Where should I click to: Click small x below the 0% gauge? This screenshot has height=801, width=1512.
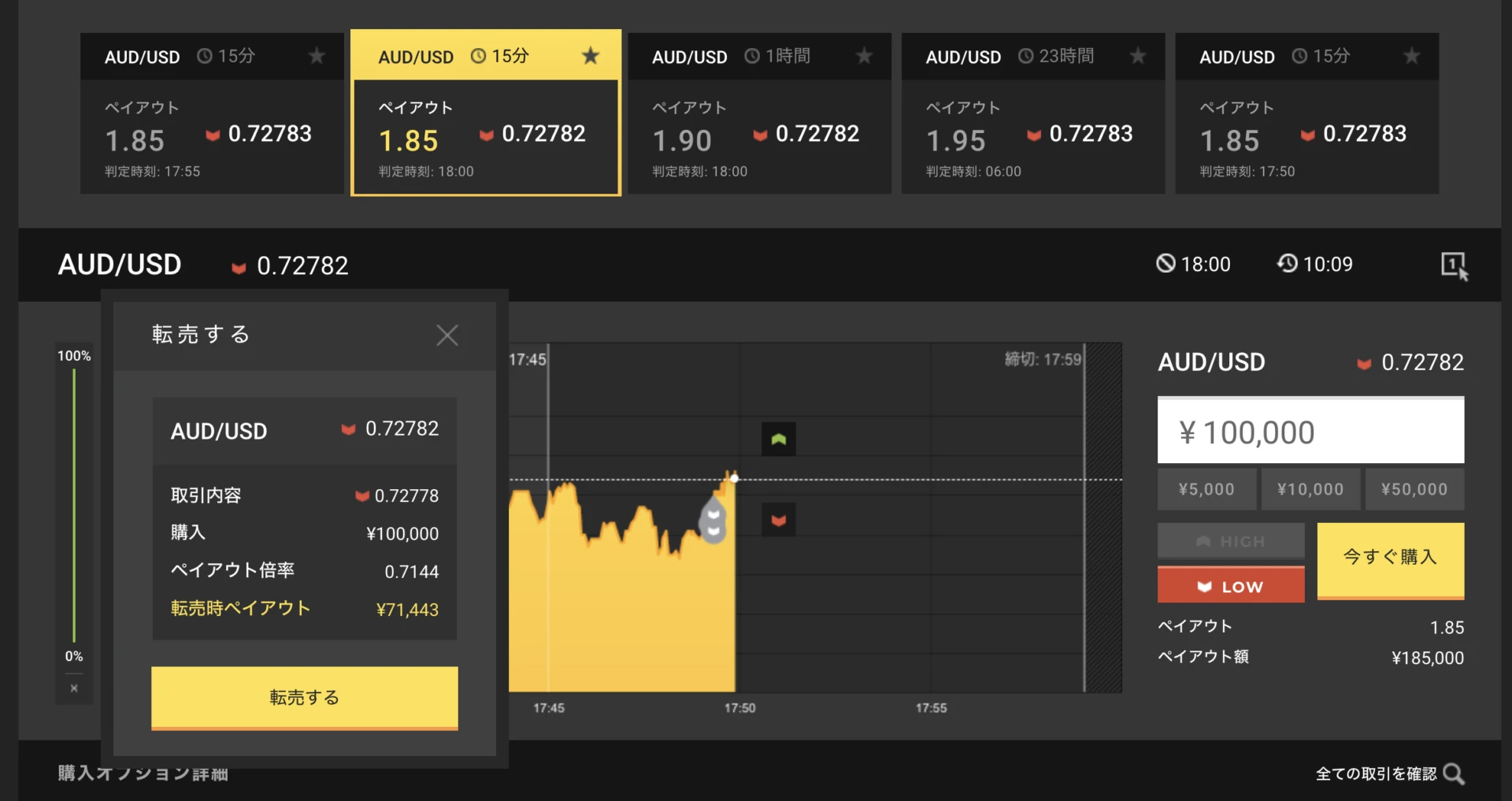point(74,688)
